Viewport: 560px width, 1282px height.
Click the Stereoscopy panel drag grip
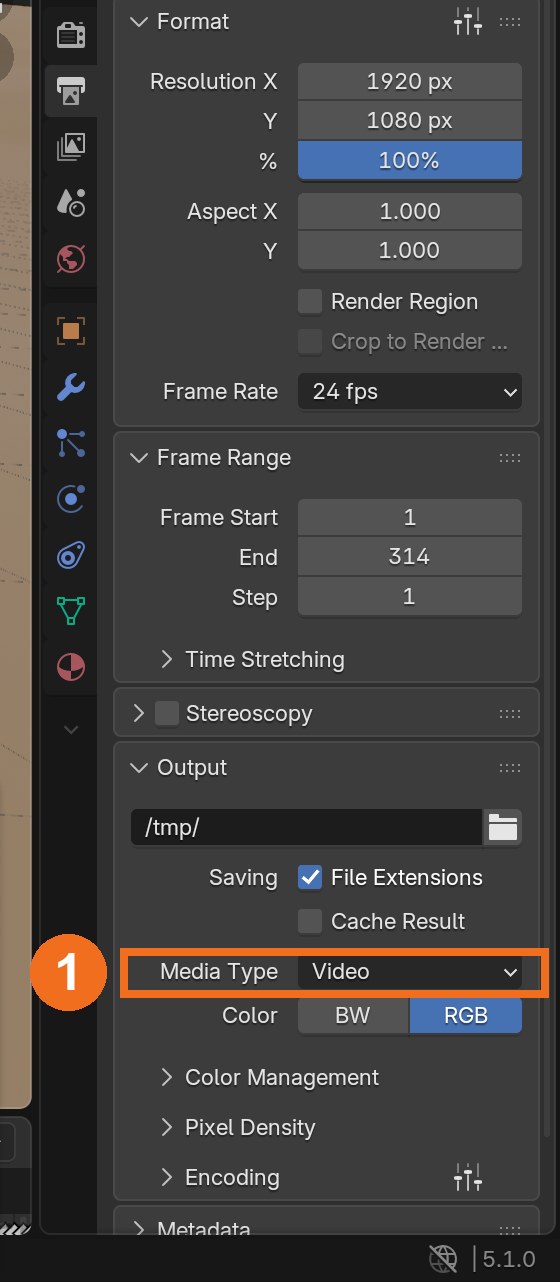coord(510,713)
